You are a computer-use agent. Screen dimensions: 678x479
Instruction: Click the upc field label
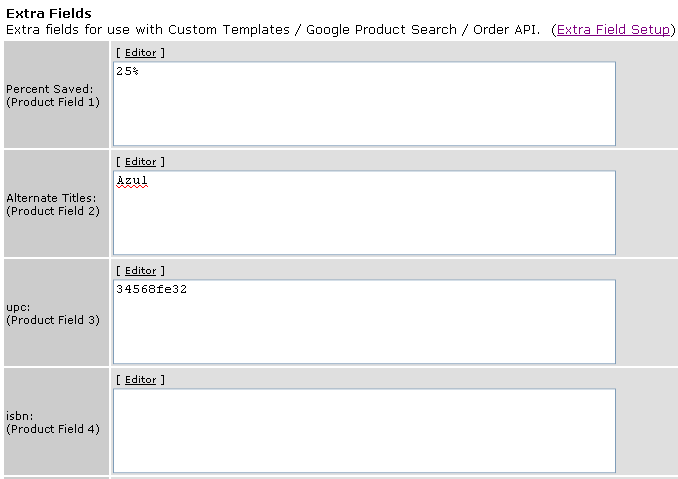point(18,307)
